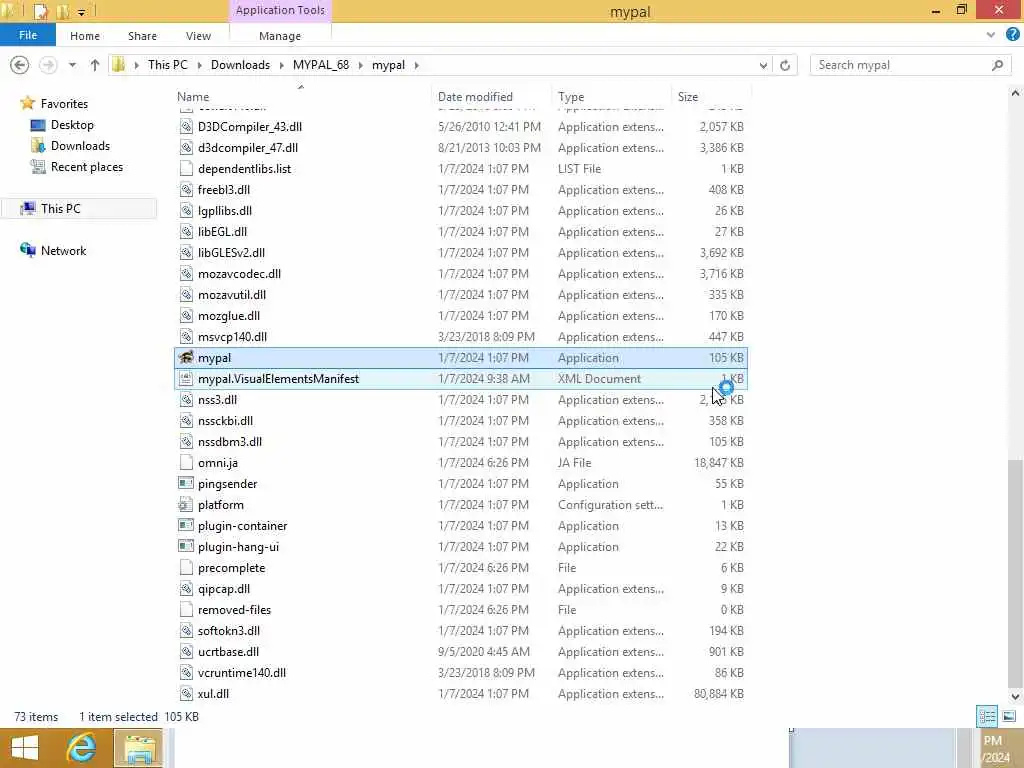Select the mypal application icon
Image resolution: width=1024 pixels, height=768 pixels.
point(186,357)
